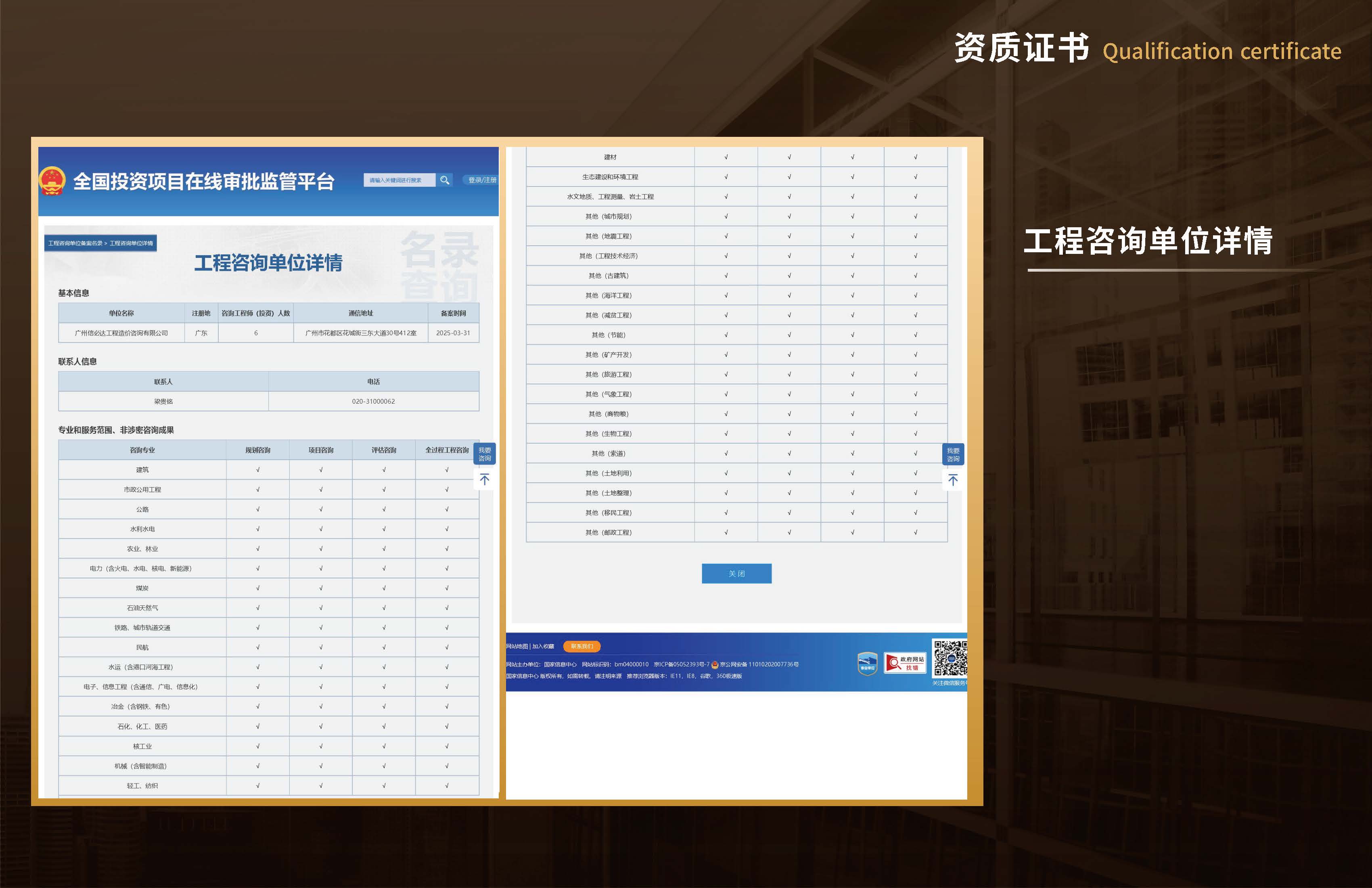
Task: Click the magnifier search icon in the header
Action: coord(445,180)
